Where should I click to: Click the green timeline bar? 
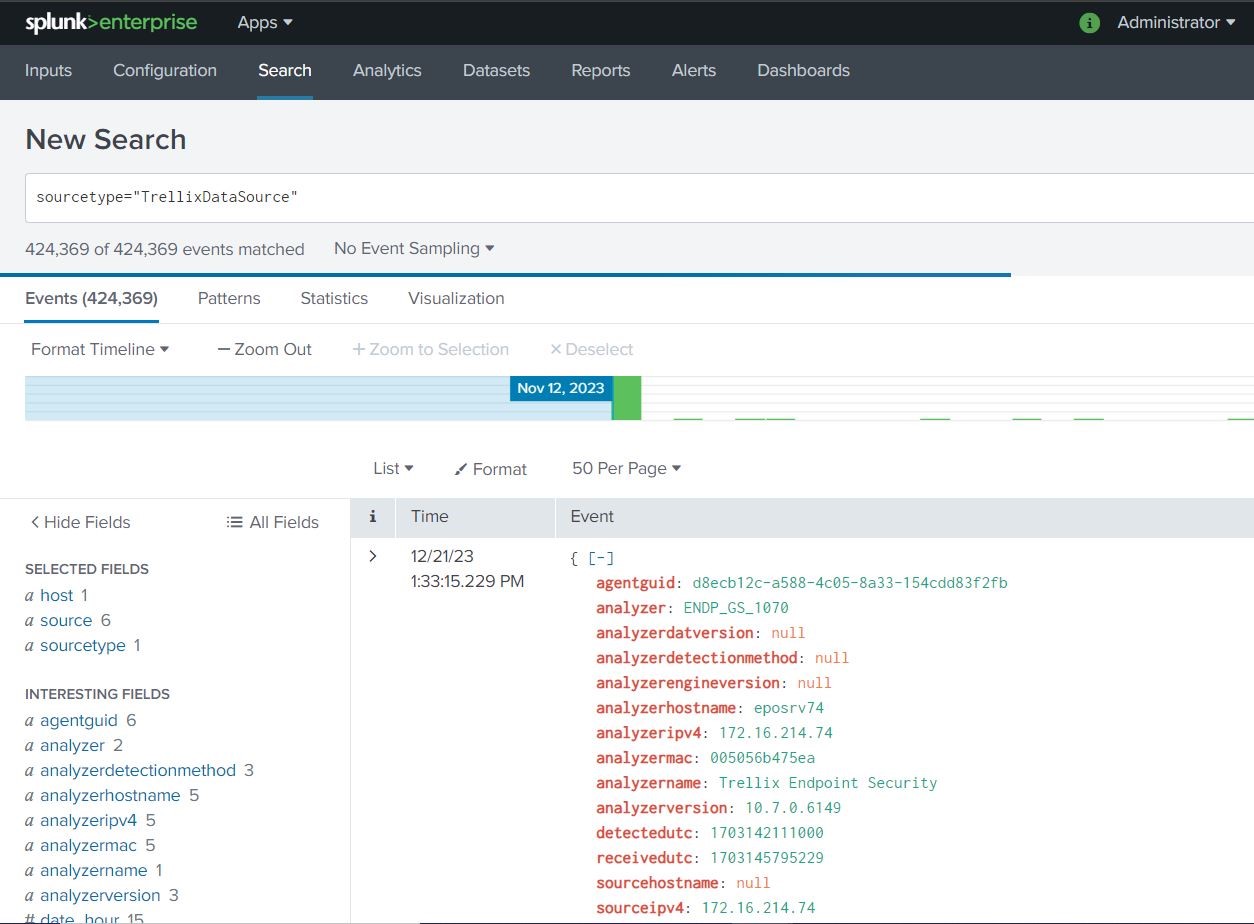627,398
